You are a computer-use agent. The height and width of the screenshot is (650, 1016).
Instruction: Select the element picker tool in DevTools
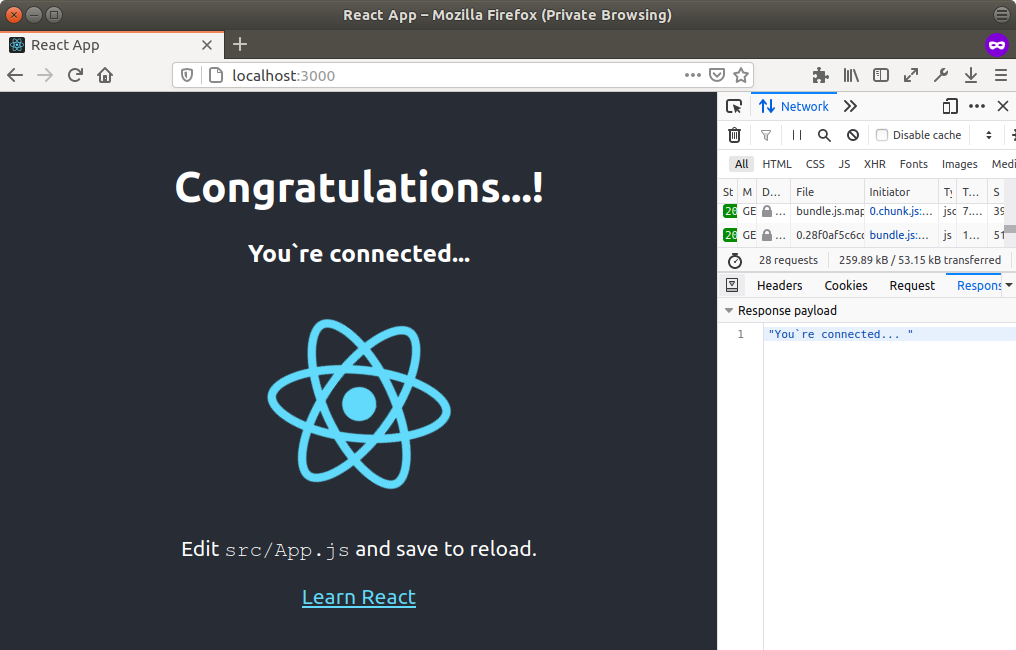733,106
